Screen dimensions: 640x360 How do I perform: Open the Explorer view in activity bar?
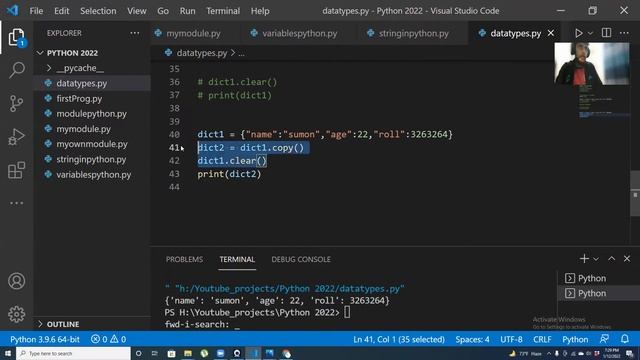[x=16, y=38]
